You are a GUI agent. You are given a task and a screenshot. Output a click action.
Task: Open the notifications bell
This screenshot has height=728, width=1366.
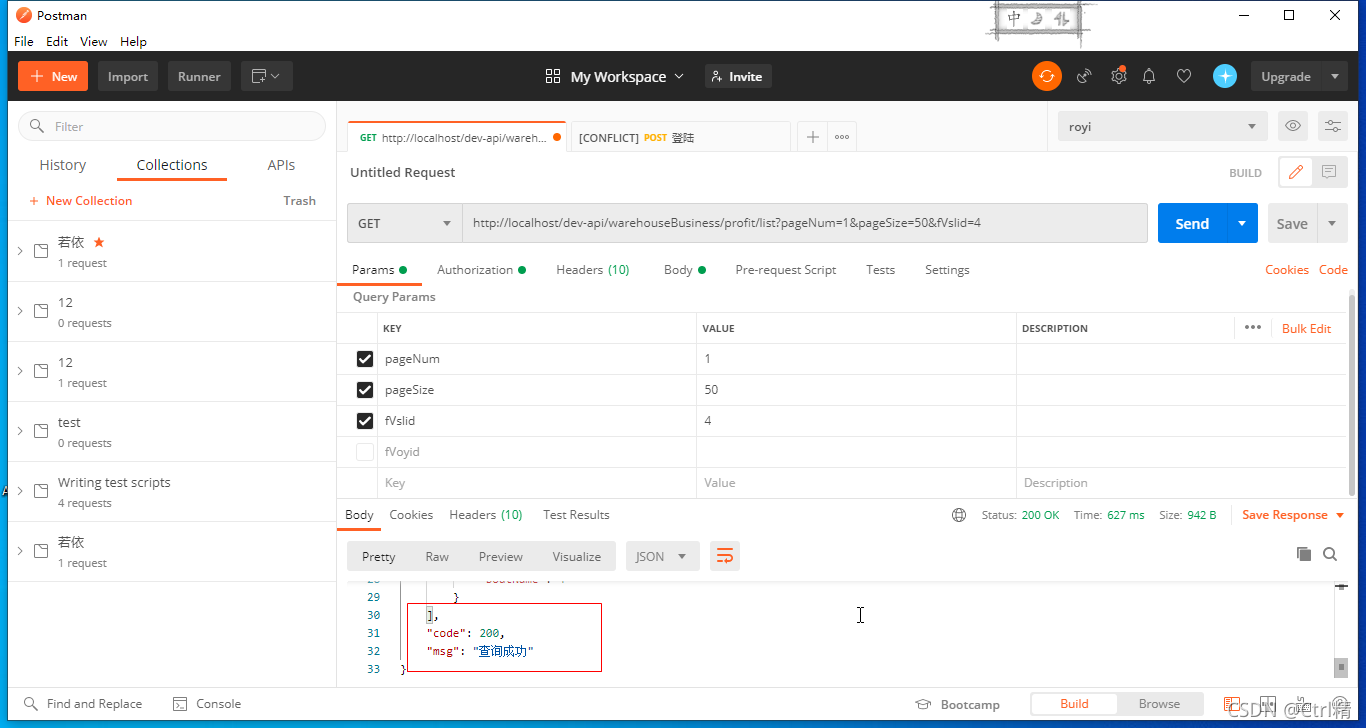pyautogui.click(x=1150, y=76)
